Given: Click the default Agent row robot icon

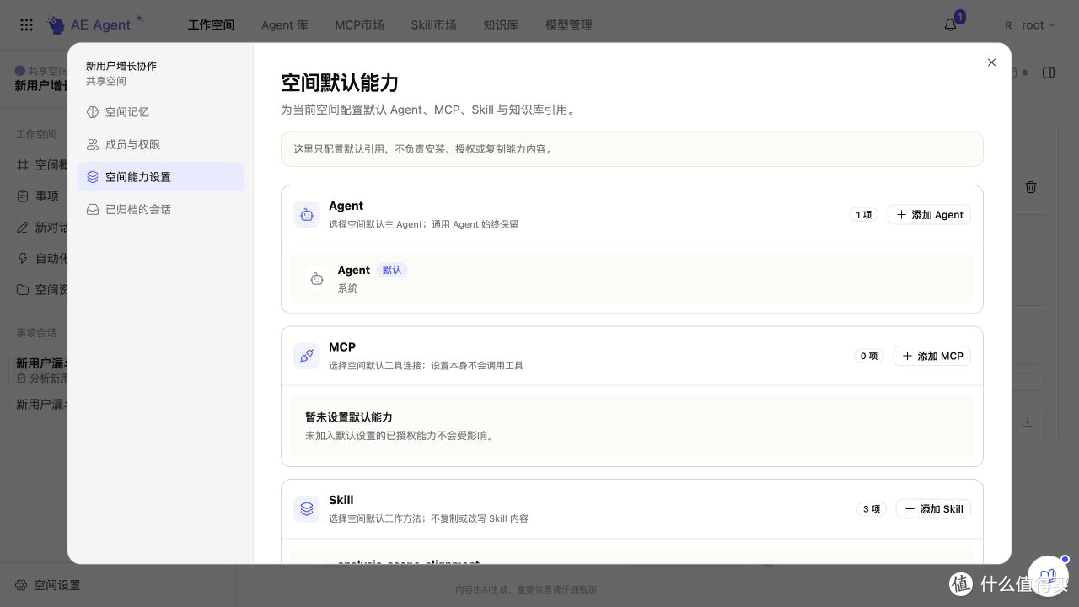Looking at the screenshot, I should click(317, 279).
